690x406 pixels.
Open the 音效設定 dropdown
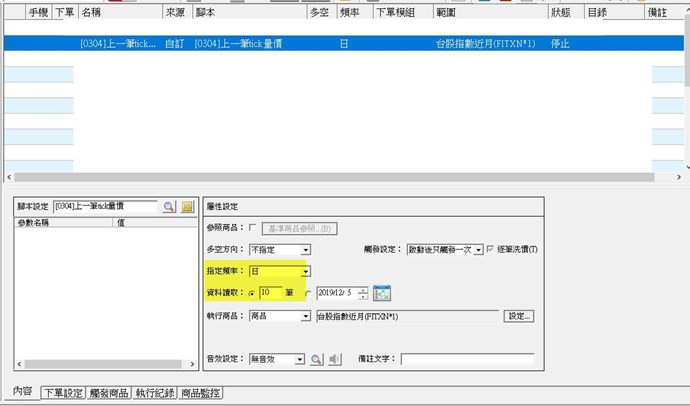tap(299, 359)
